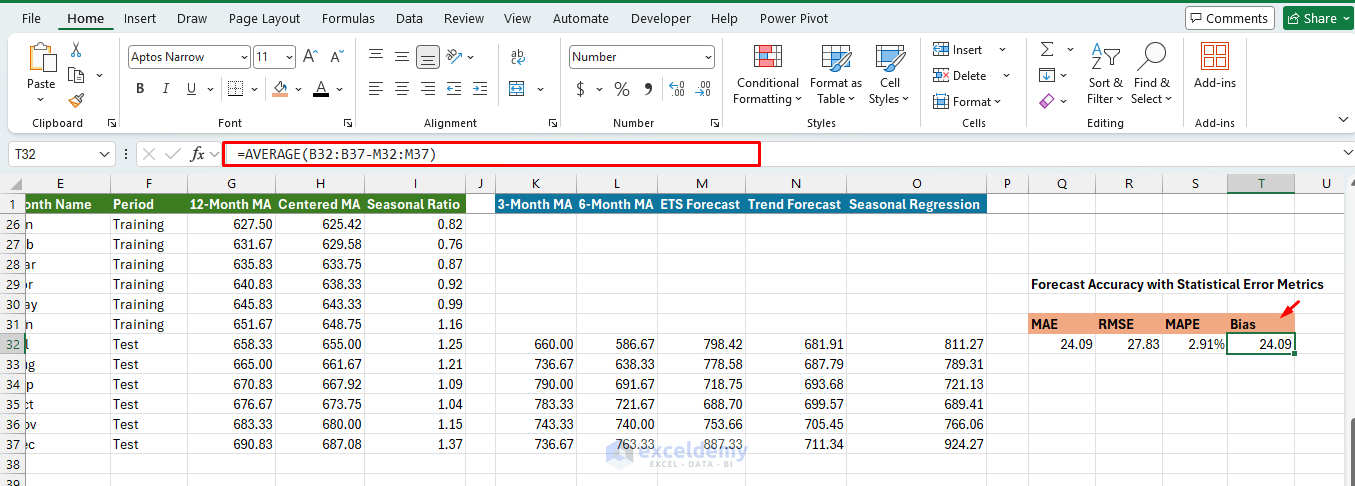Click the Increase Decimal icon

tap(678, 89)
